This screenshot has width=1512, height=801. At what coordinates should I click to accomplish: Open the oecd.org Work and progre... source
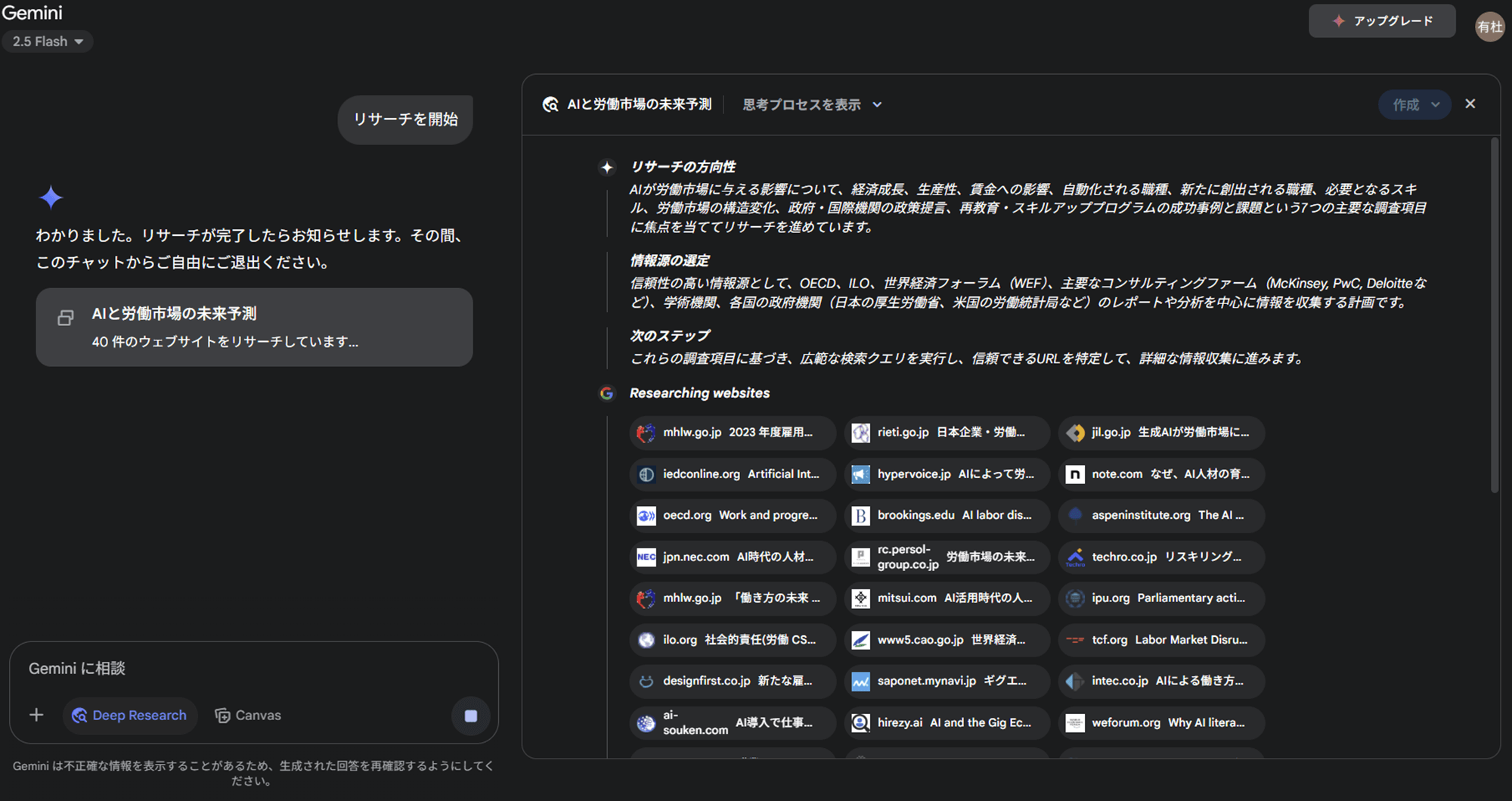pyautogui.click(x=733, y=515)
